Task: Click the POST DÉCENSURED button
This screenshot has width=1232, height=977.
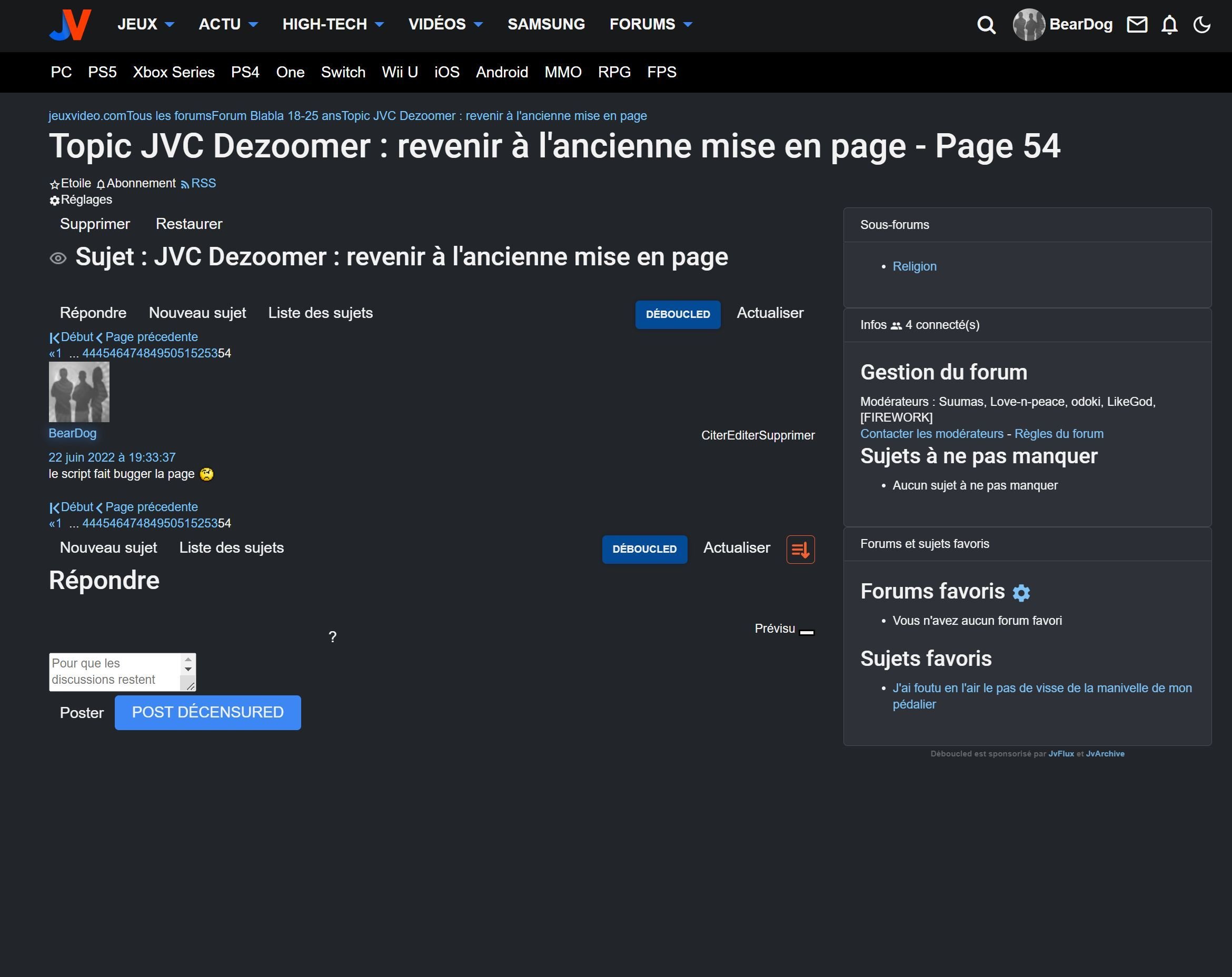Action: click(x=207, y=712)
